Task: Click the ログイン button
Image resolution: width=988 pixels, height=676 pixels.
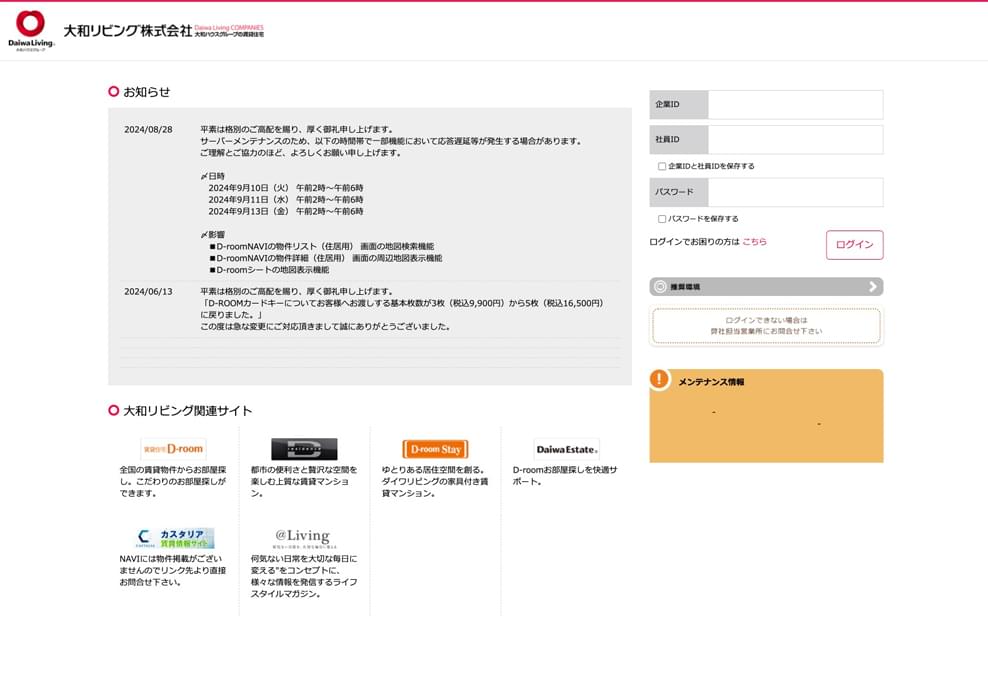Action: [854, 244]
